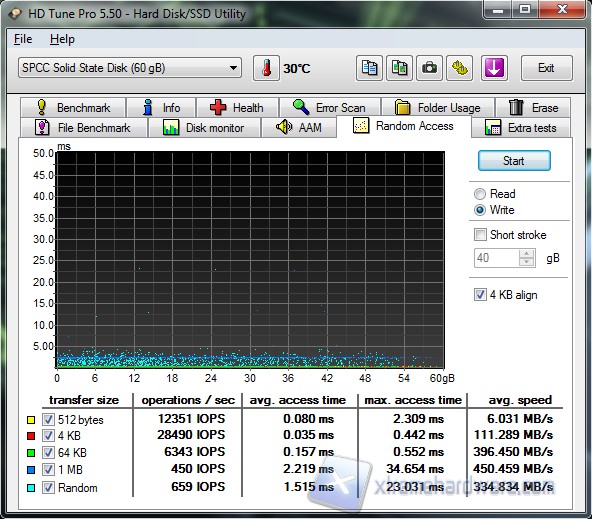Switch to the Info tab
This screenshot has height=519, width=592.
coord(161,108)
